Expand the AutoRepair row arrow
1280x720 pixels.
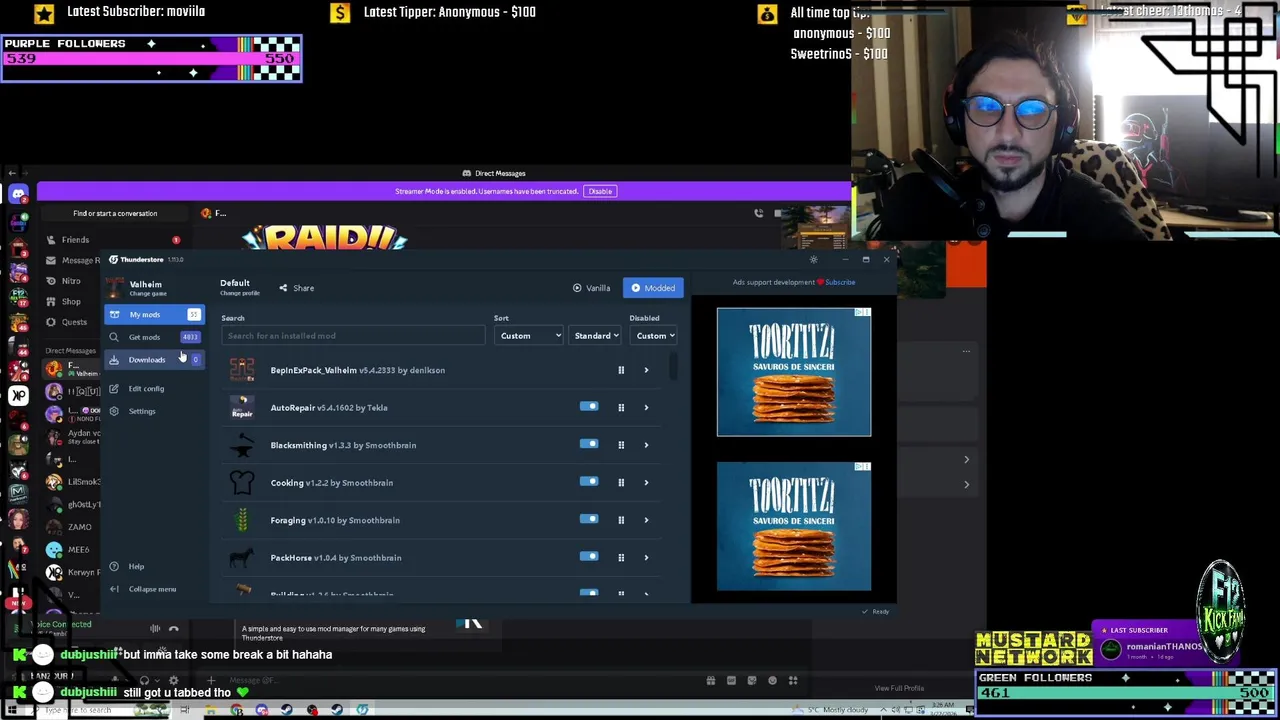[x=646, y=408]
